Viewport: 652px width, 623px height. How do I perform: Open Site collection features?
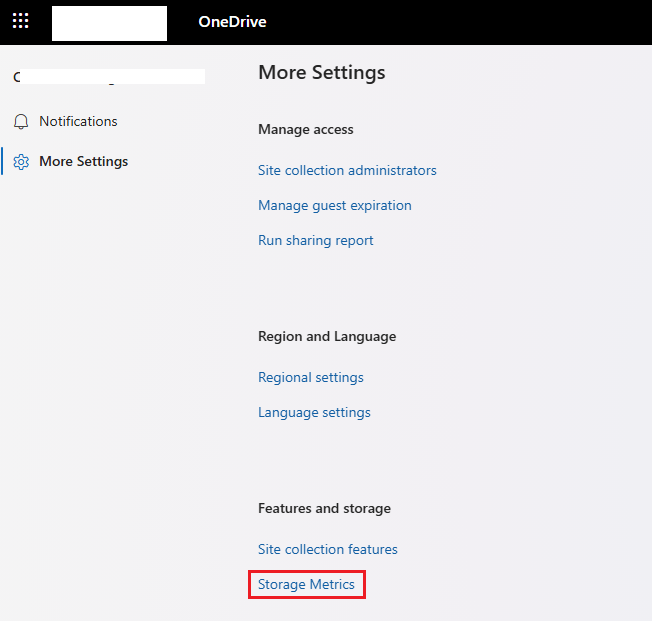click(327, 549)
